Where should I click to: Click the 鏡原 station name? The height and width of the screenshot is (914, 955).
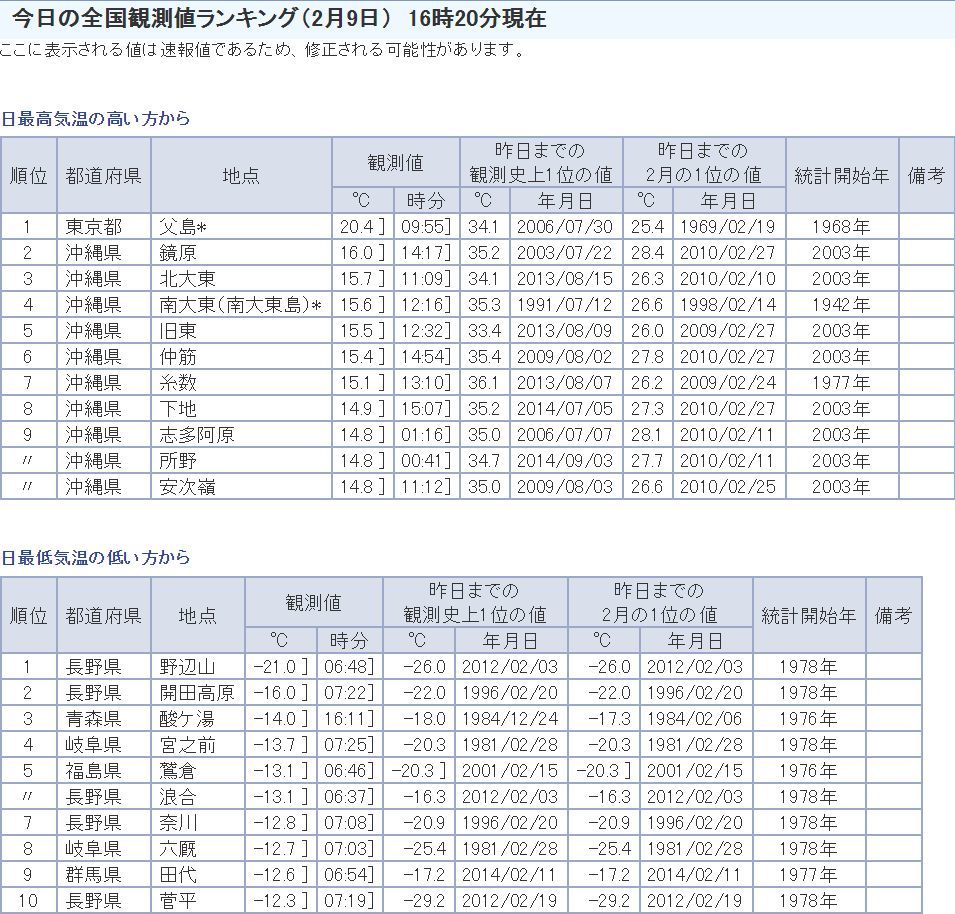tap(179, 252)
